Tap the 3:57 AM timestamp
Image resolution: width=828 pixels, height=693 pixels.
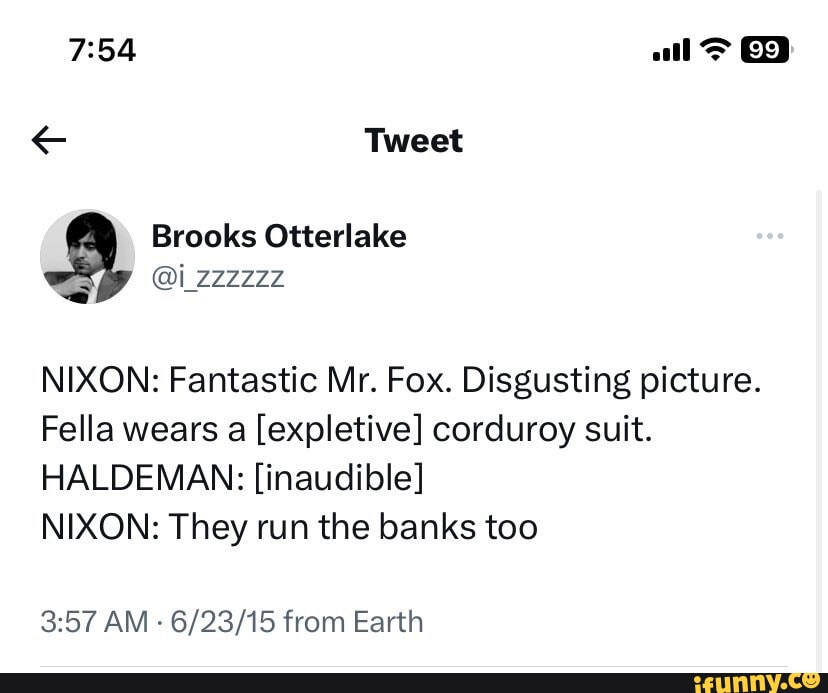click(x=95, y=621)
